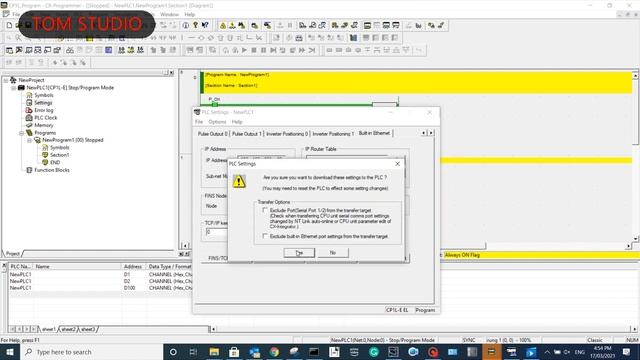
Task: Click the Memory tree icon
Action: (29, 125)
